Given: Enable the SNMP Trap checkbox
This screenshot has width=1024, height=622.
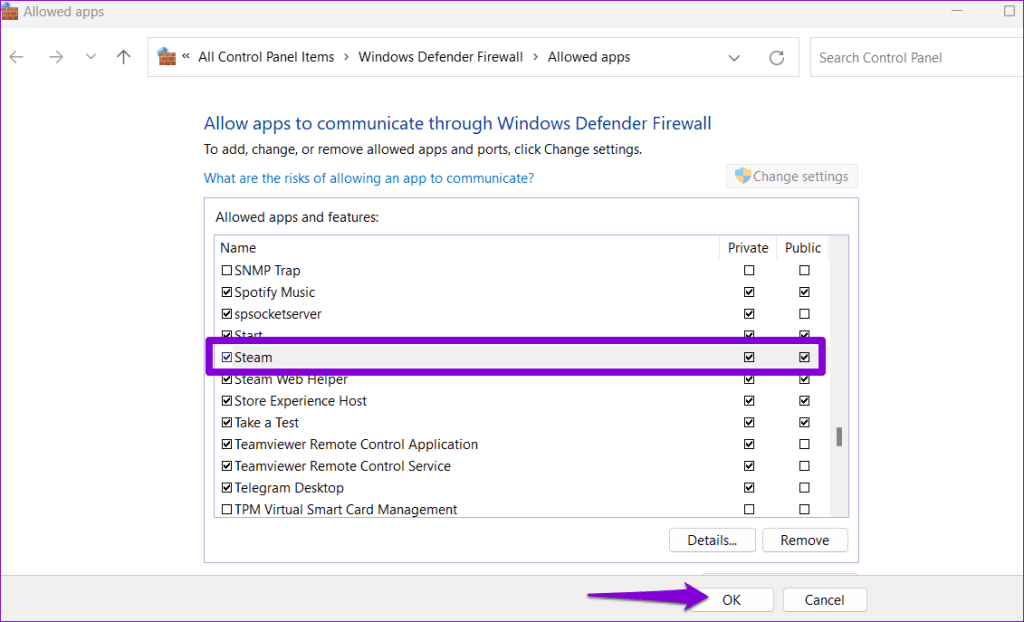Looking at the screenshot, I should (x=226, y=270).
